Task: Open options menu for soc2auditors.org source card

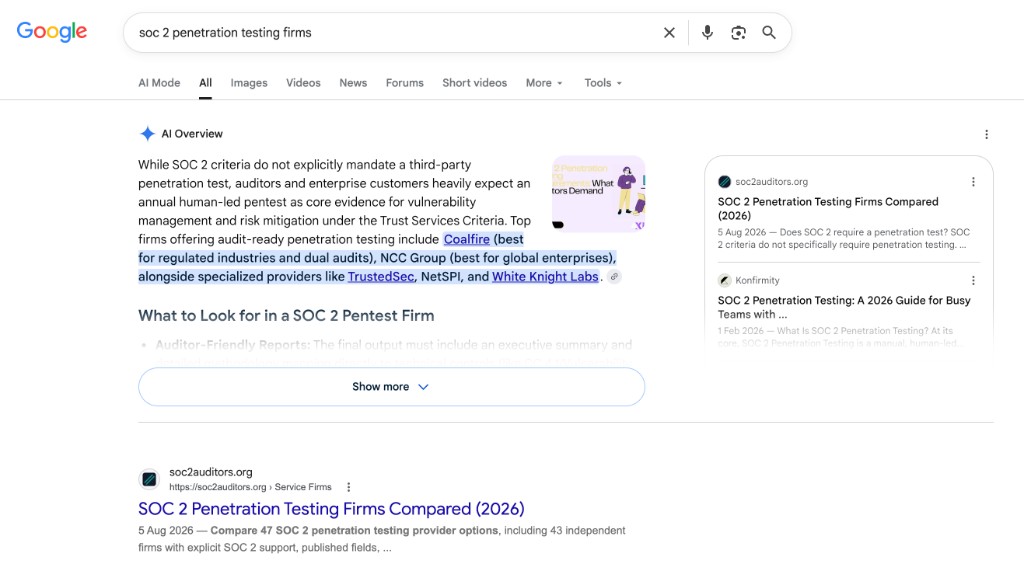Action: click(973, 182)
